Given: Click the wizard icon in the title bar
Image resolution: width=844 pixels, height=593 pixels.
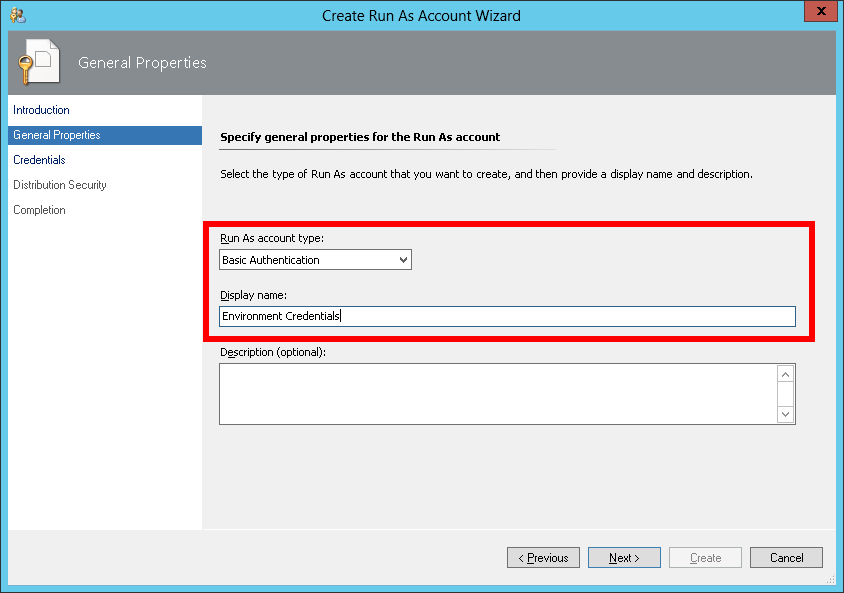Looking at the screenshot, I should [17, 15].
